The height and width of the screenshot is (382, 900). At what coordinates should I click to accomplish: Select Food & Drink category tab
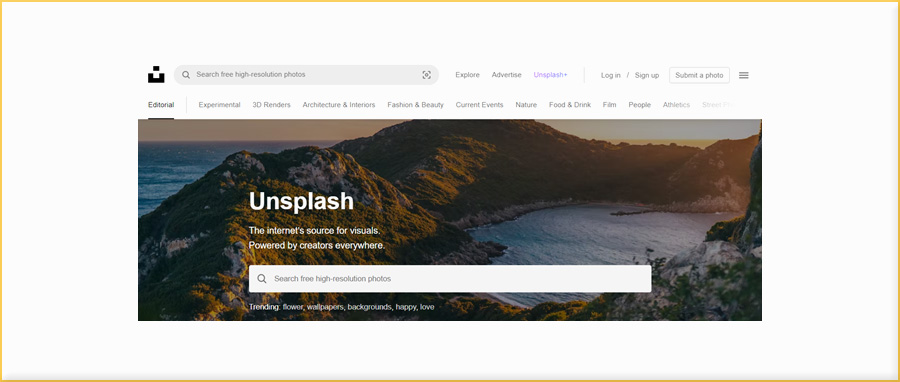[x=569, y=105]
